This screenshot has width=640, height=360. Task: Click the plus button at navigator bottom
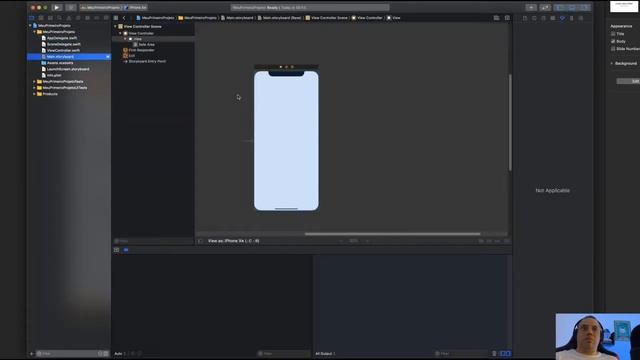(31, 353)
